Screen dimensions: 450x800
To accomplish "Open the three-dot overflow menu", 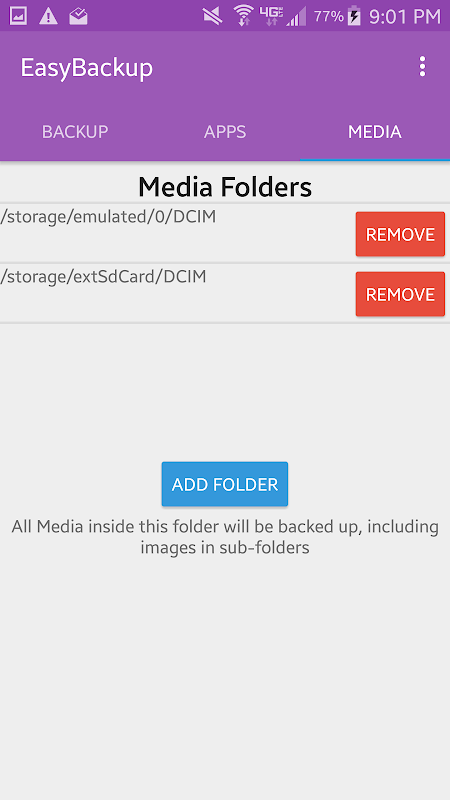I will coord(422,67).
